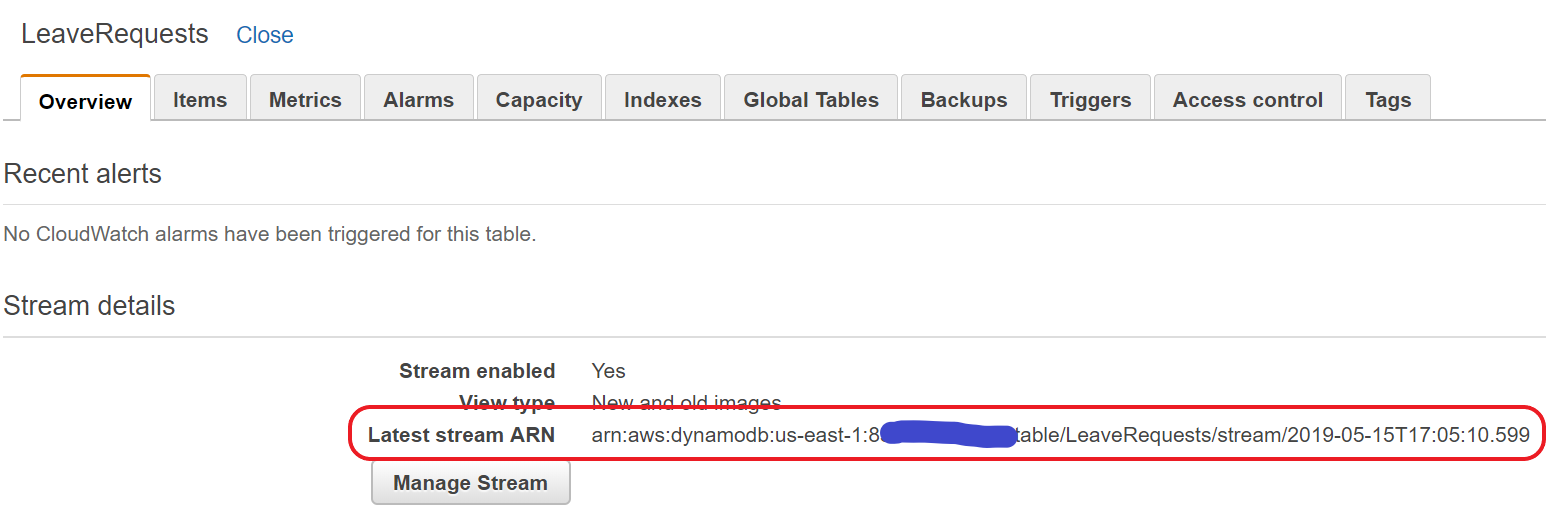Select the Alarms tab

click(x=419, y=99)
